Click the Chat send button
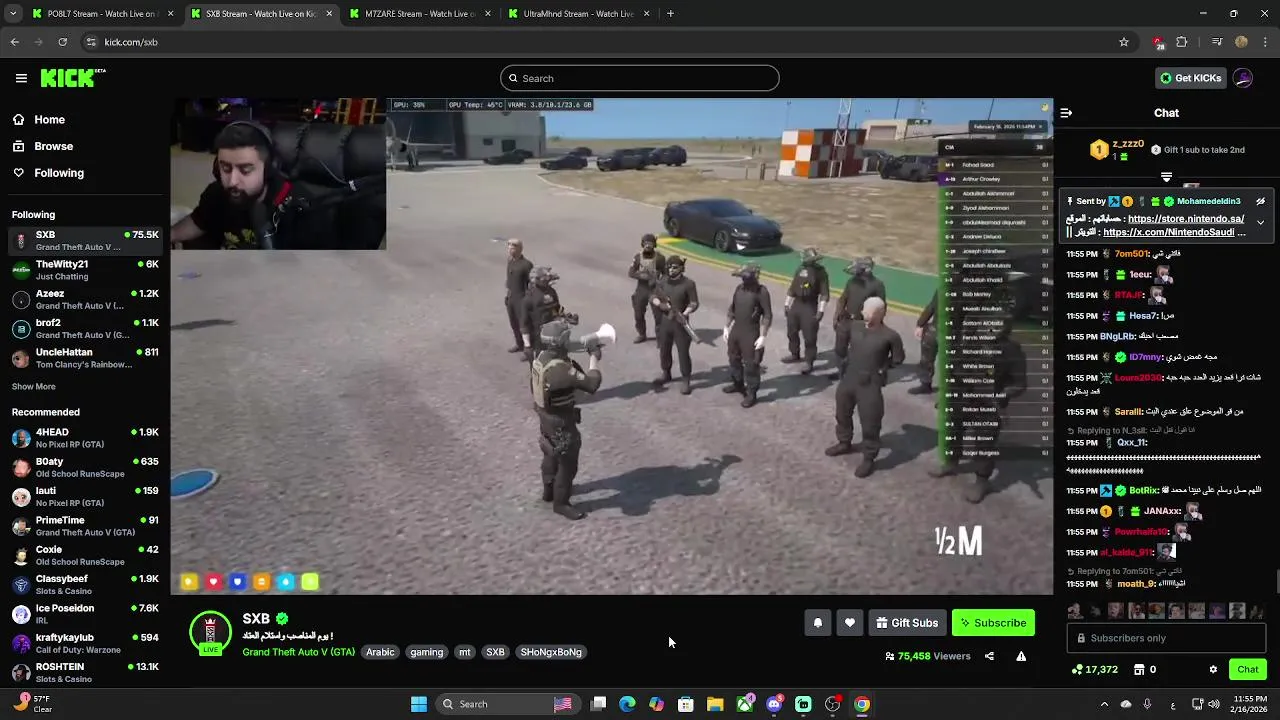1280x720 pixels. (x=1247, y=669)
